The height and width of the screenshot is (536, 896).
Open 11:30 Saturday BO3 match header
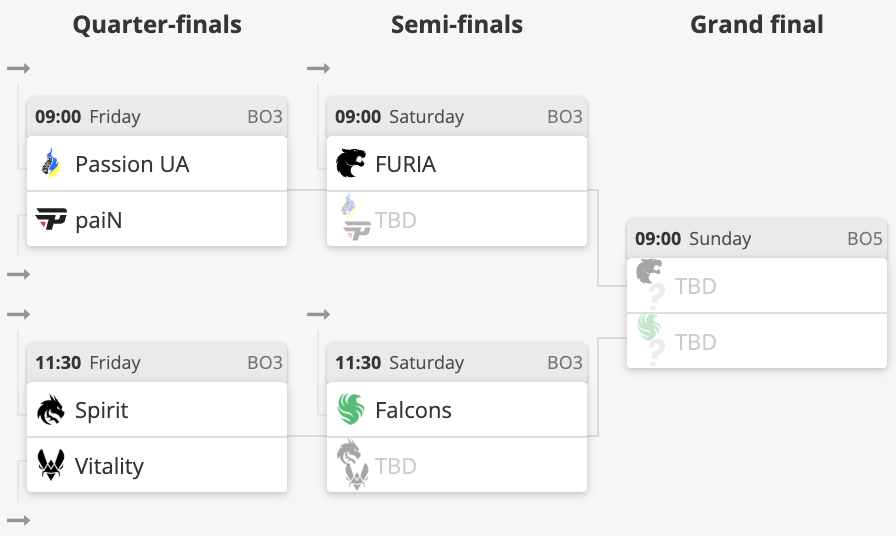click(457, 363)
